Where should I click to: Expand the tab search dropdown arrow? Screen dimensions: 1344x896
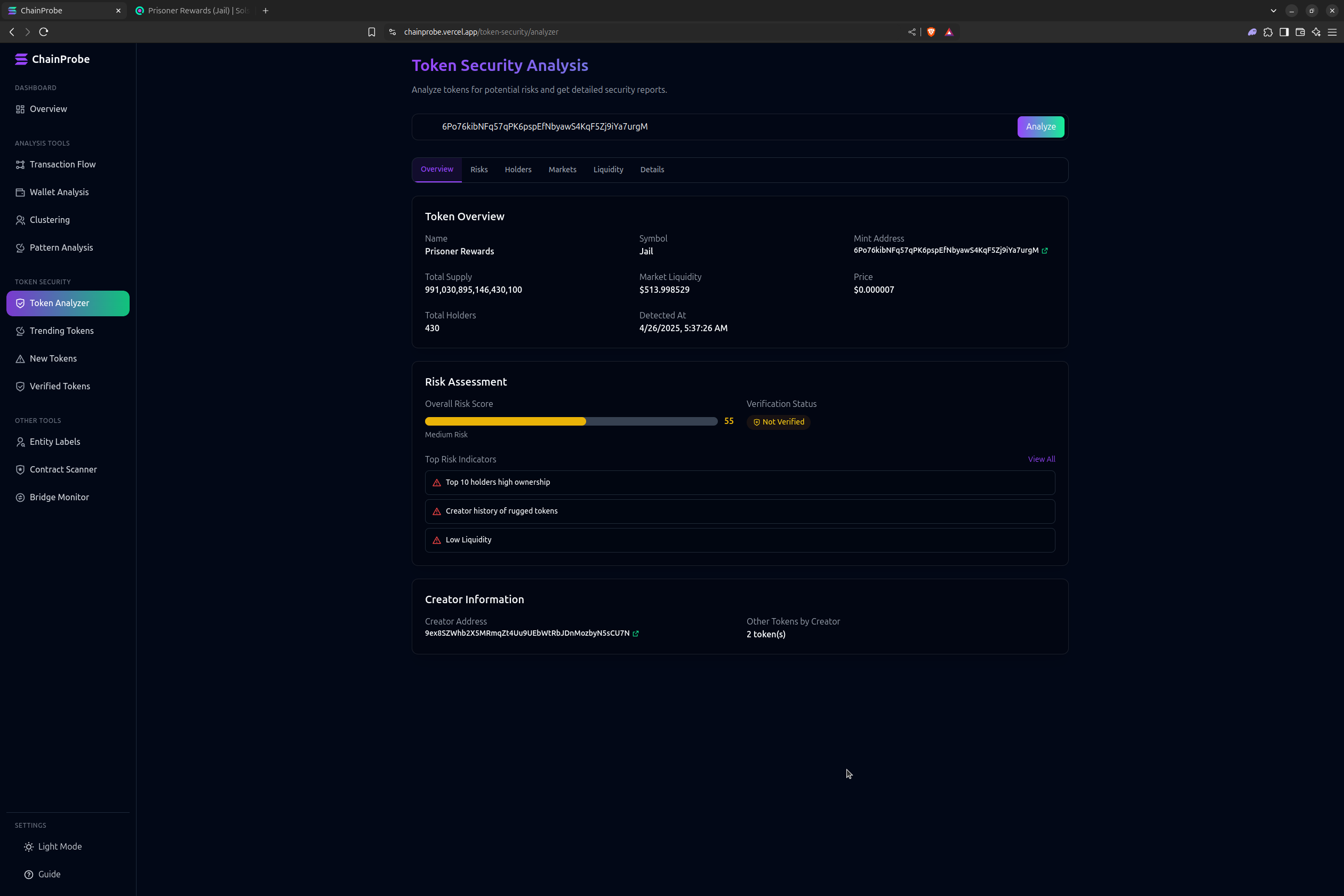click(1274, 11)
